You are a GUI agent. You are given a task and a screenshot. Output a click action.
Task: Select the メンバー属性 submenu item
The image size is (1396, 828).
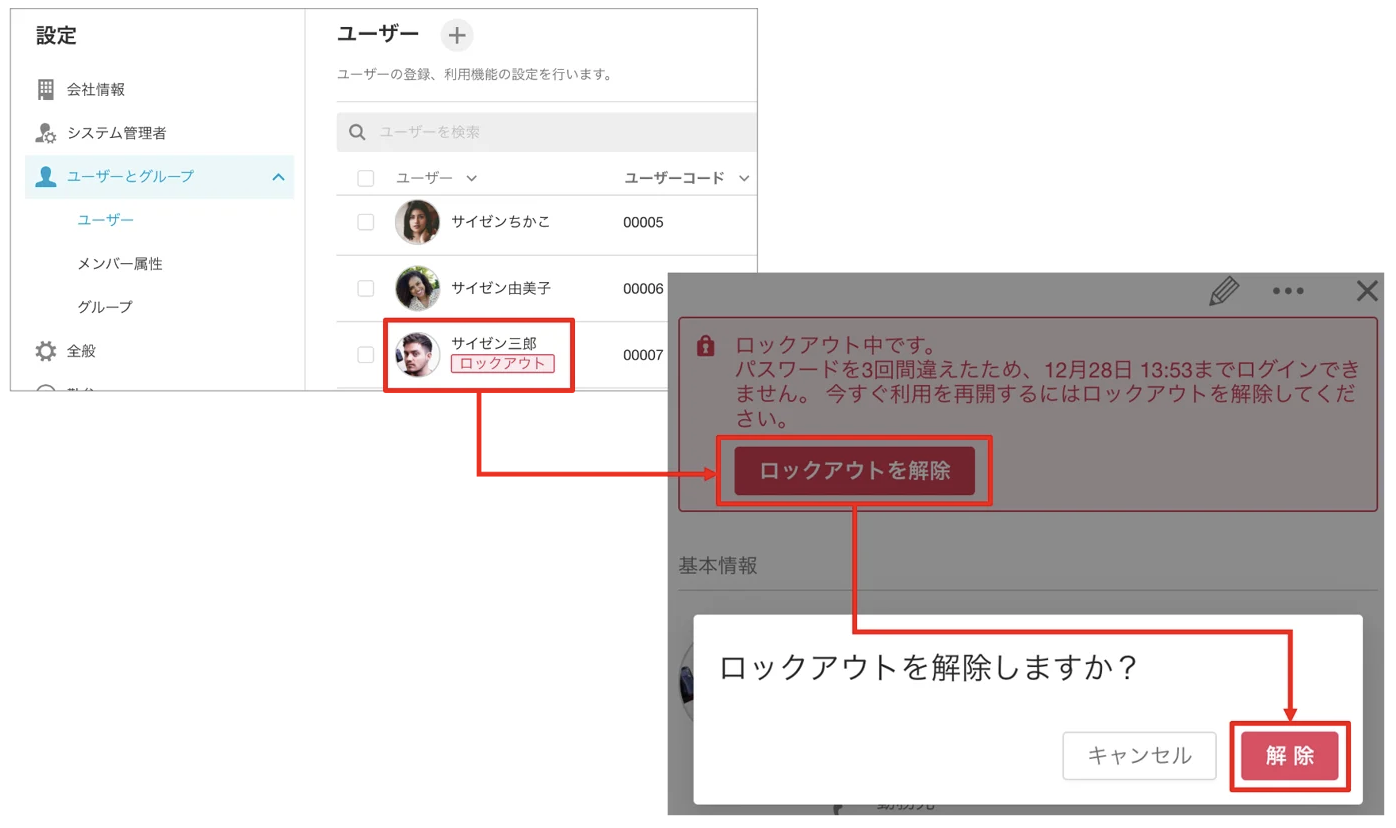[120, 264]
